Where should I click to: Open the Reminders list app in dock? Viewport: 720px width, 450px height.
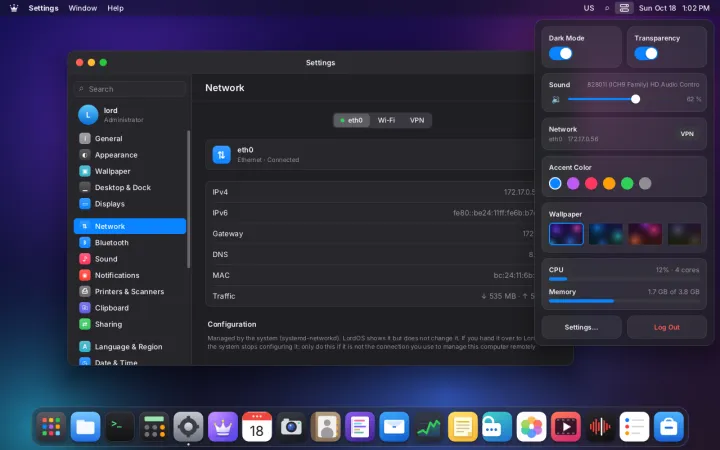pyautogui.click(x=634, y=427)
